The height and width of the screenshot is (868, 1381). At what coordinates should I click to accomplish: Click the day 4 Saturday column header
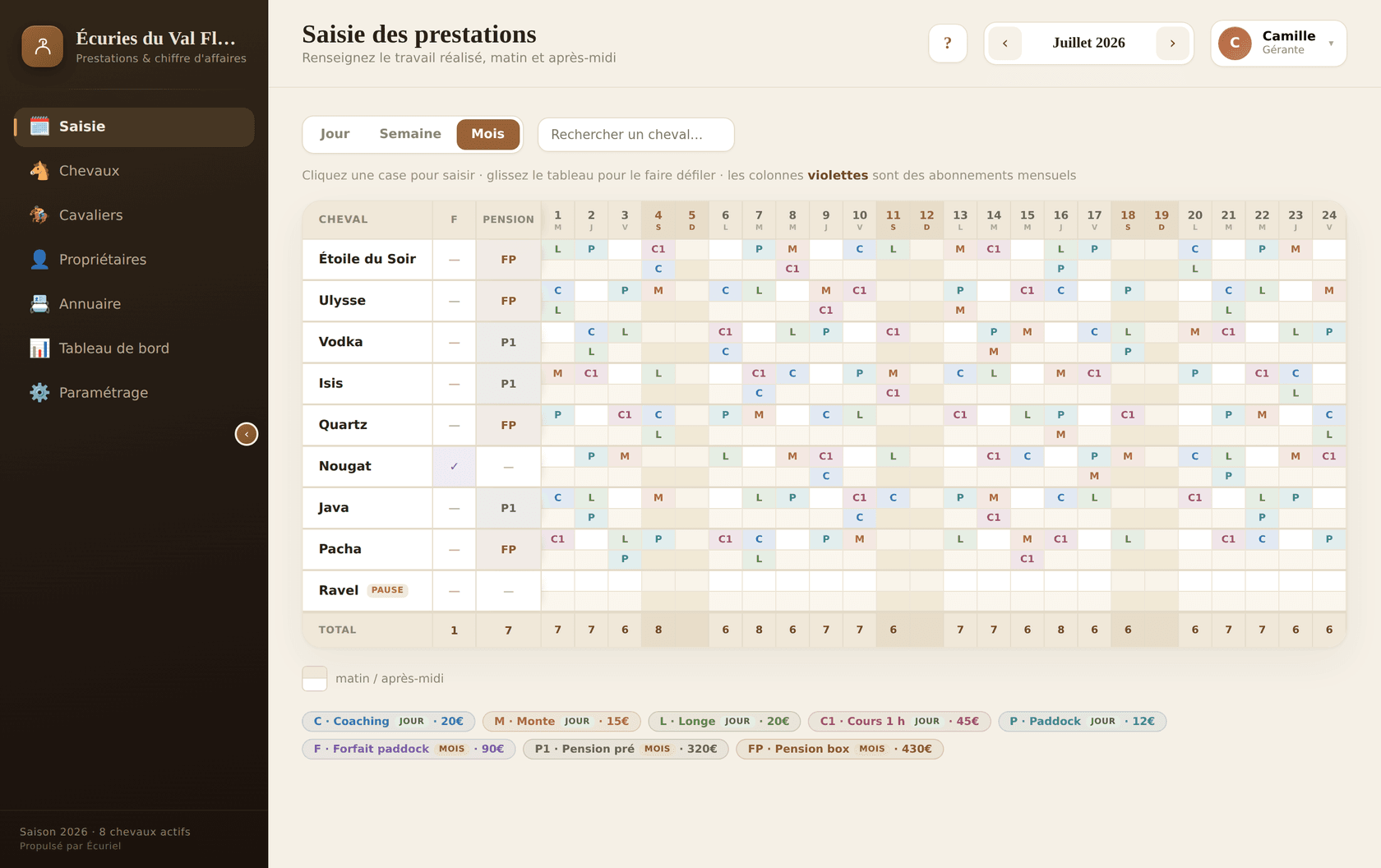pyautogui.click(x=658, y=219)
